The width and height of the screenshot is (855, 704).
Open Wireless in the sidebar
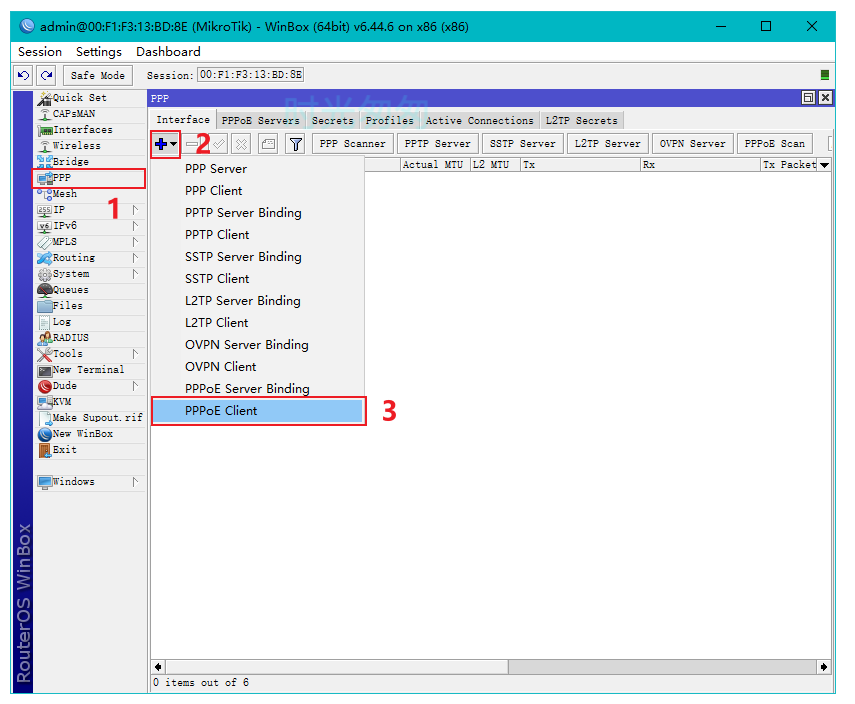(90, 146)
